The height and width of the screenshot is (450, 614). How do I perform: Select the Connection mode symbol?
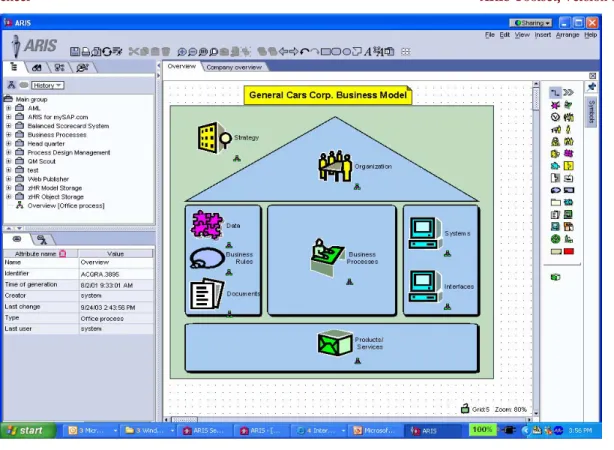tap(555, 92)
